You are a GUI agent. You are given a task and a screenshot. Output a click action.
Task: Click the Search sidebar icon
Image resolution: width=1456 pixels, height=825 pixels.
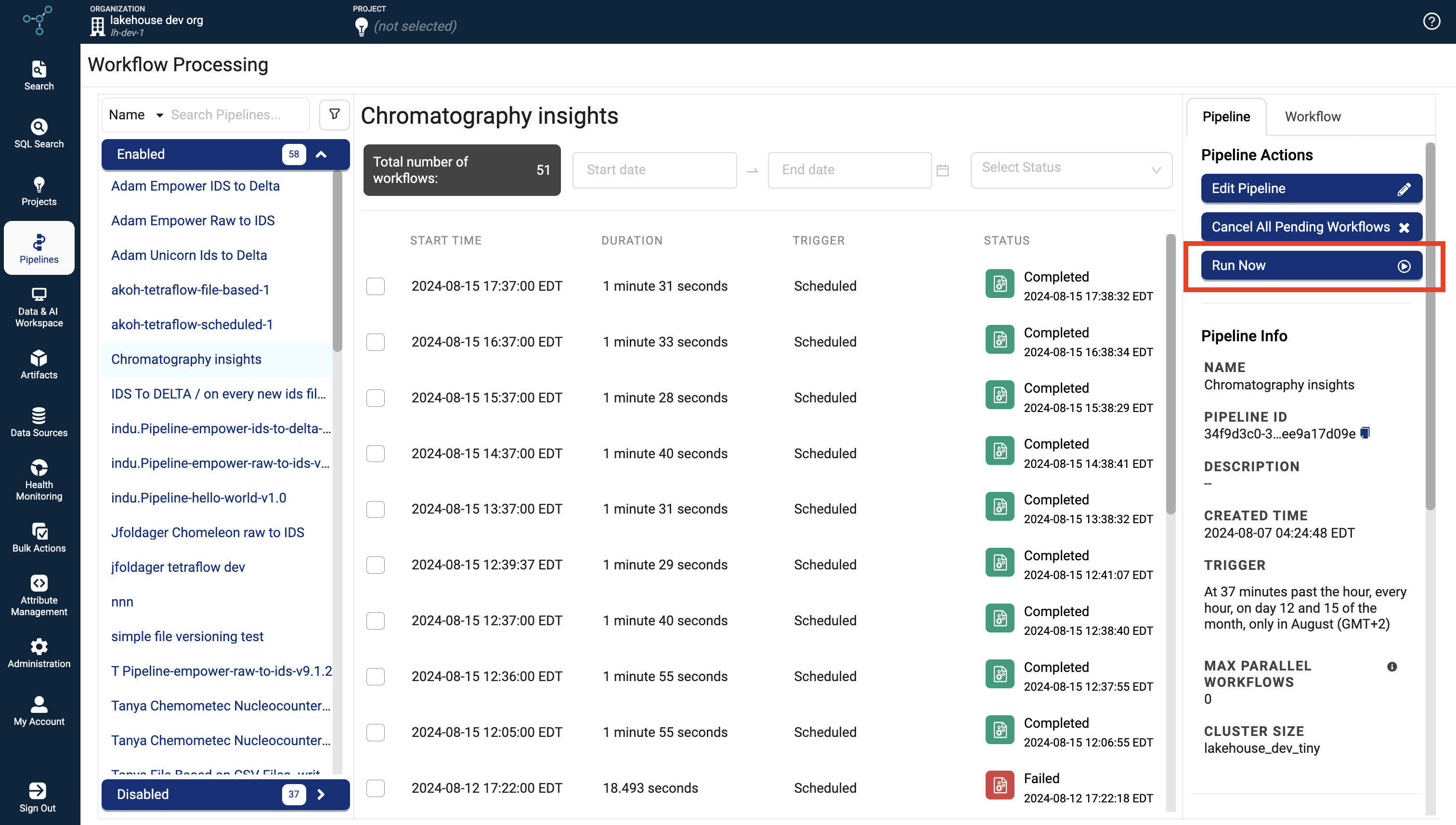pos(39,76)
